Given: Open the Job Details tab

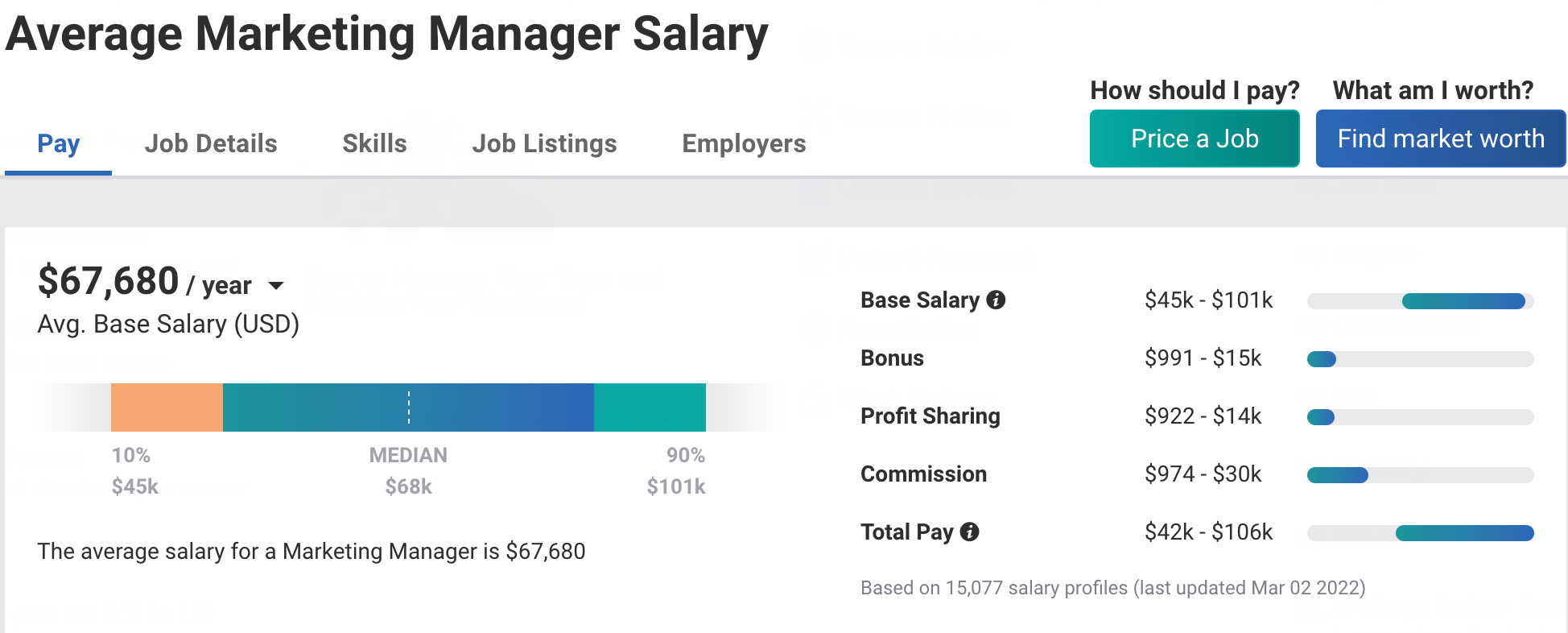Looking at the screenshot, I should click(211, 144).
